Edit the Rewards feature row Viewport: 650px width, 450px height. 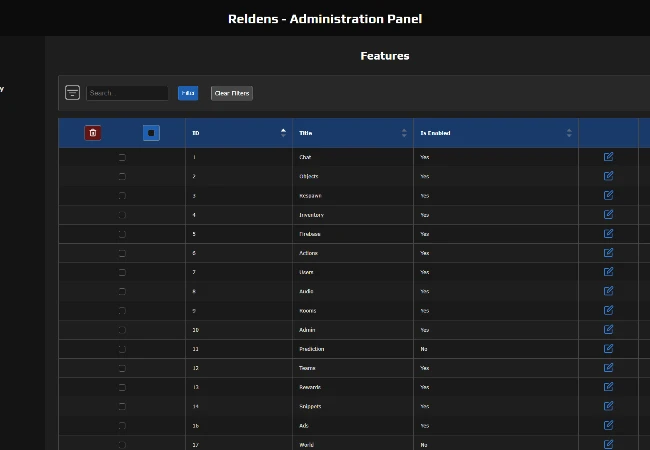click(x=608, y=387)
